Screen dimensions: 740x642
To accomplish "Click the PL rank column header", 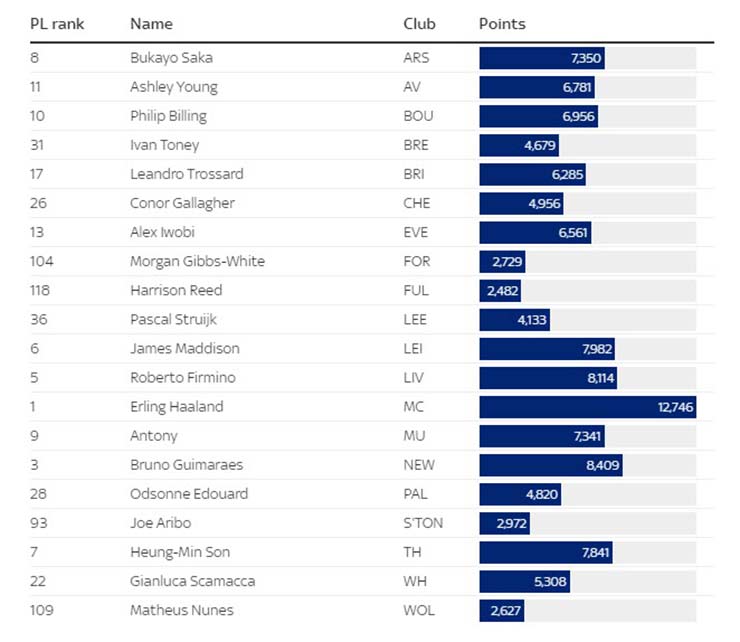I will (x=57, y=24).
